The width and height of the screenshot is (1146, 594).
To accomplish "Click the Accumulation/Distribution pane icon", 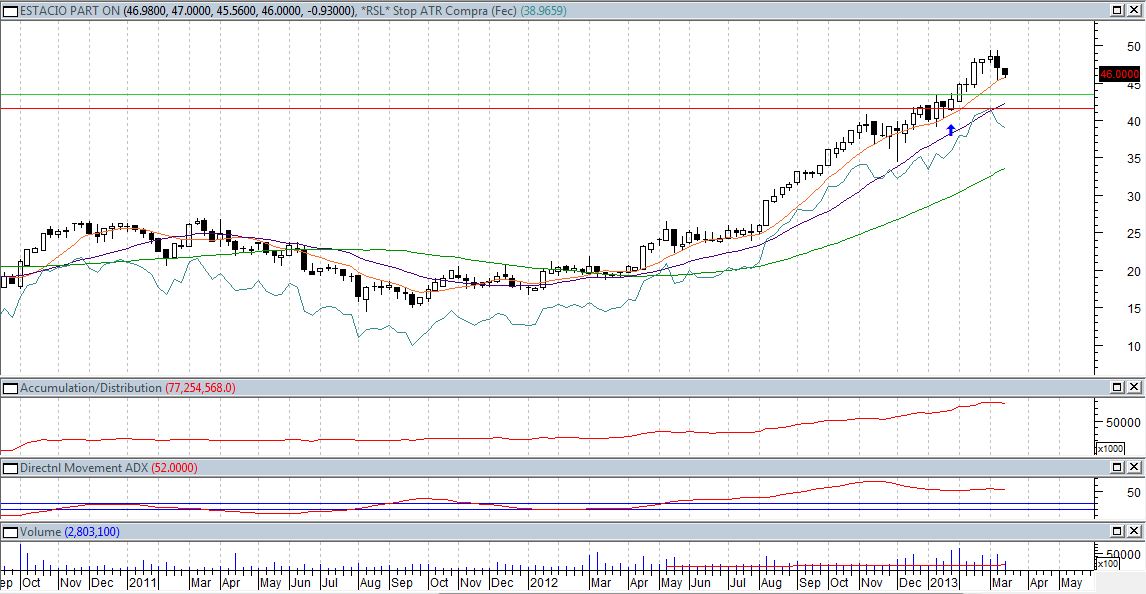I will 9,387.
